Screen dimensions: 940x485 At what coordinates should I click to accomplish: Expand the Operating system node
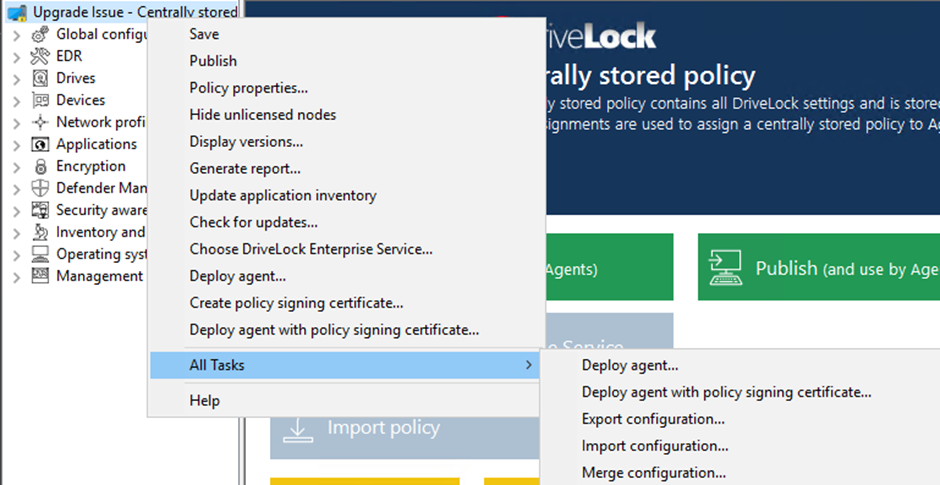[x=17, y=255]
